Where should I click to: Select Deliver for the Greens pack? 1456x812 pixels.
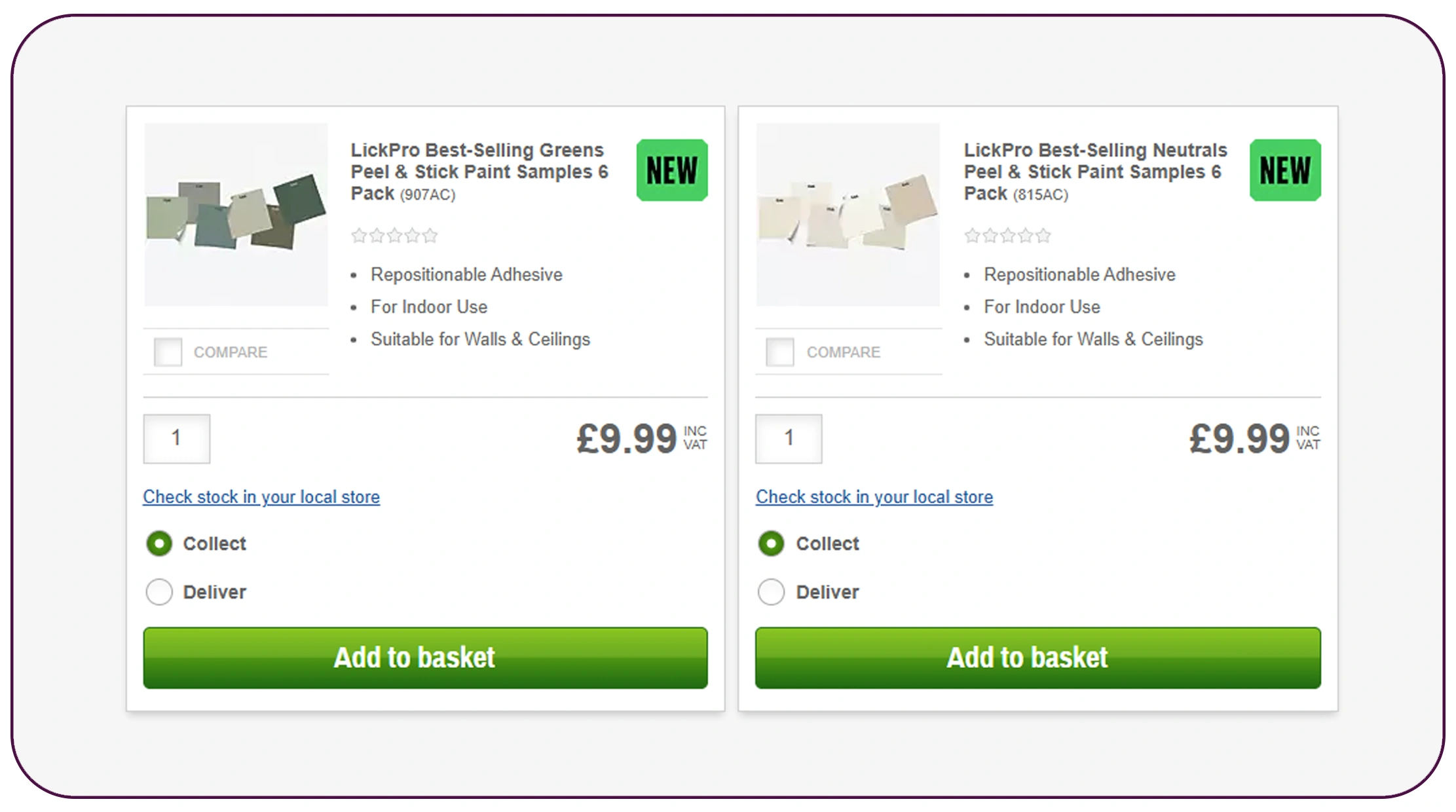point(159,591)
